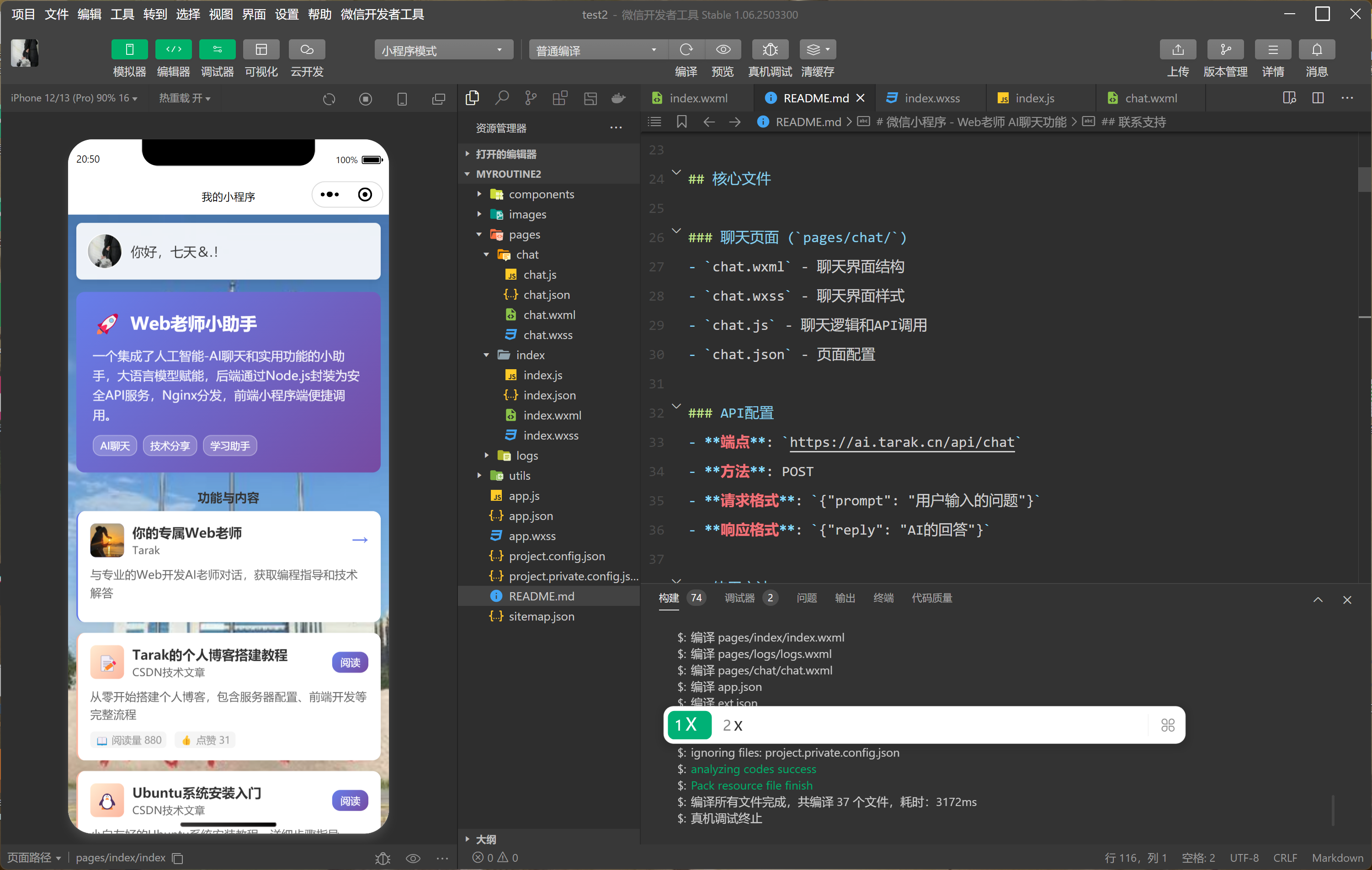Open the markdown preview to the side
This screenshot has height=870, width=1372.
click(1289, 98)
